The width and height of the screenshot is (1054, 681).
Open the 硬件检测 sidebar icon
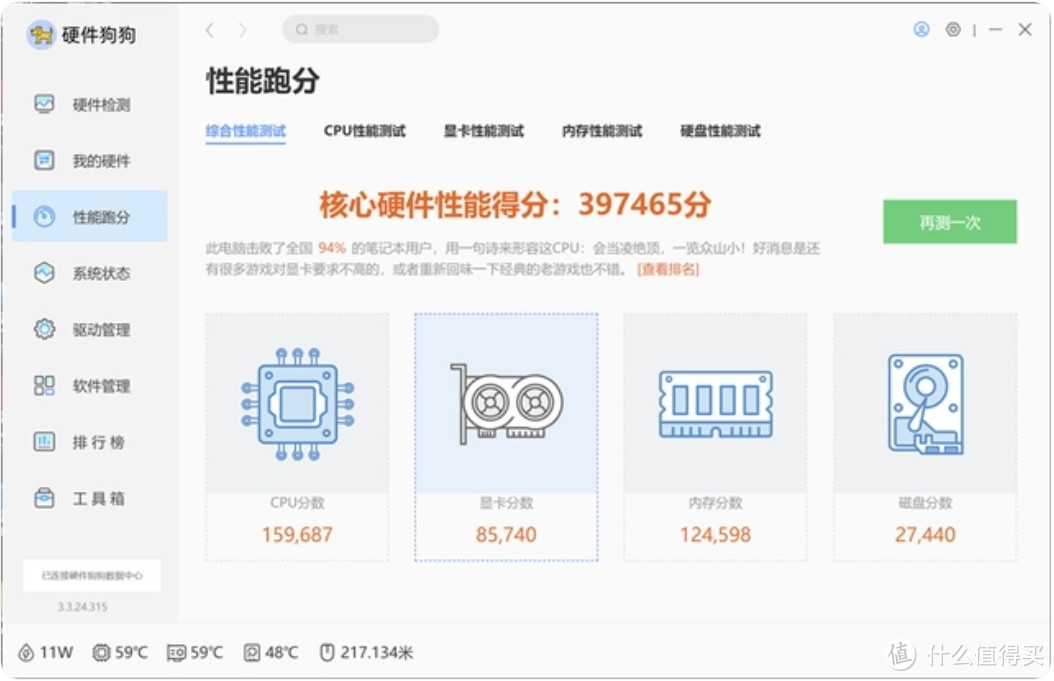click(x=44, y=104)
